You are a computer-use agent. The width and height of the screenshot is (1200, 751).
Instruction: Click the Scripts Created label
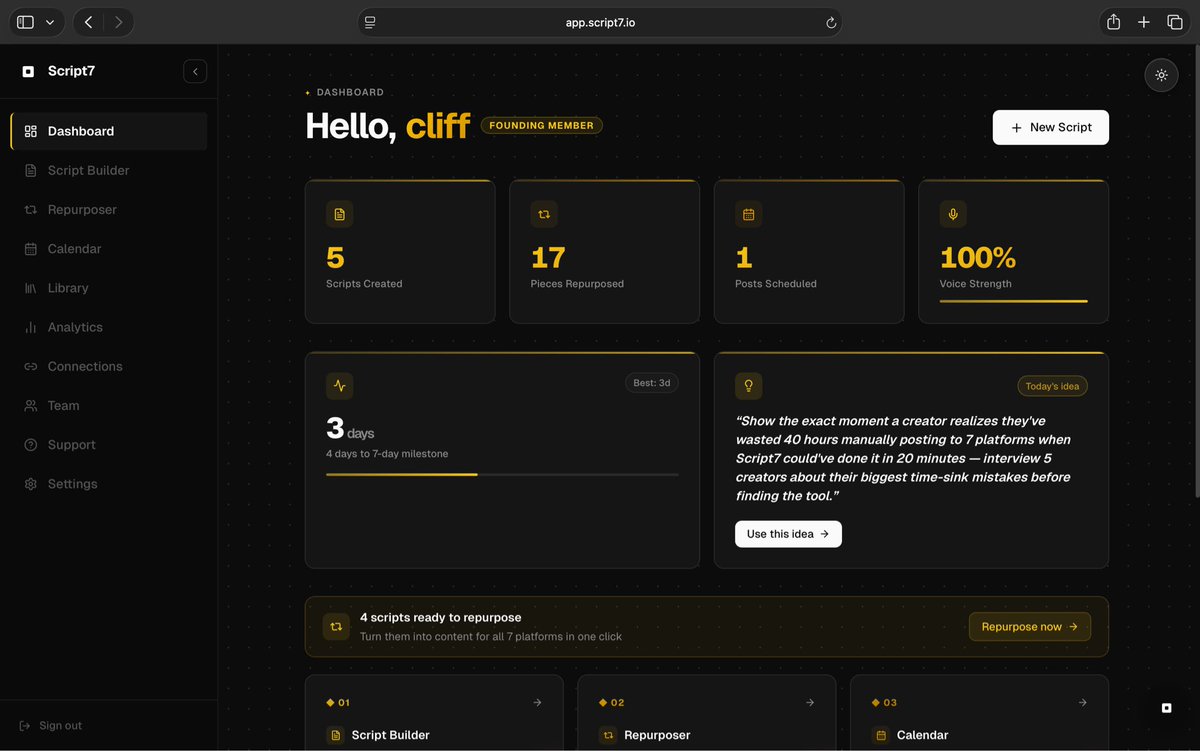click(364, 284)
